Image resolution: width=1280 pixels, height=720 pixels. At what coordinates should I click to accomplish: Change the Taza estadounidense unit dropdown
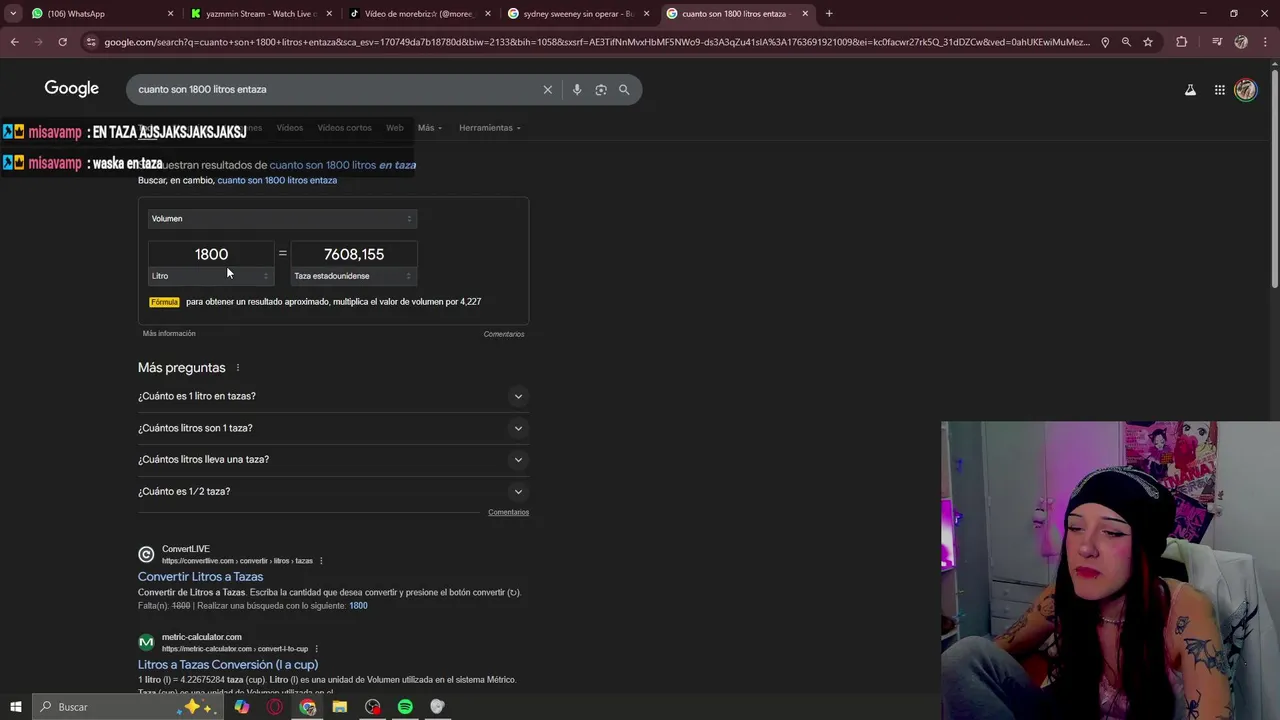[353, 276]
